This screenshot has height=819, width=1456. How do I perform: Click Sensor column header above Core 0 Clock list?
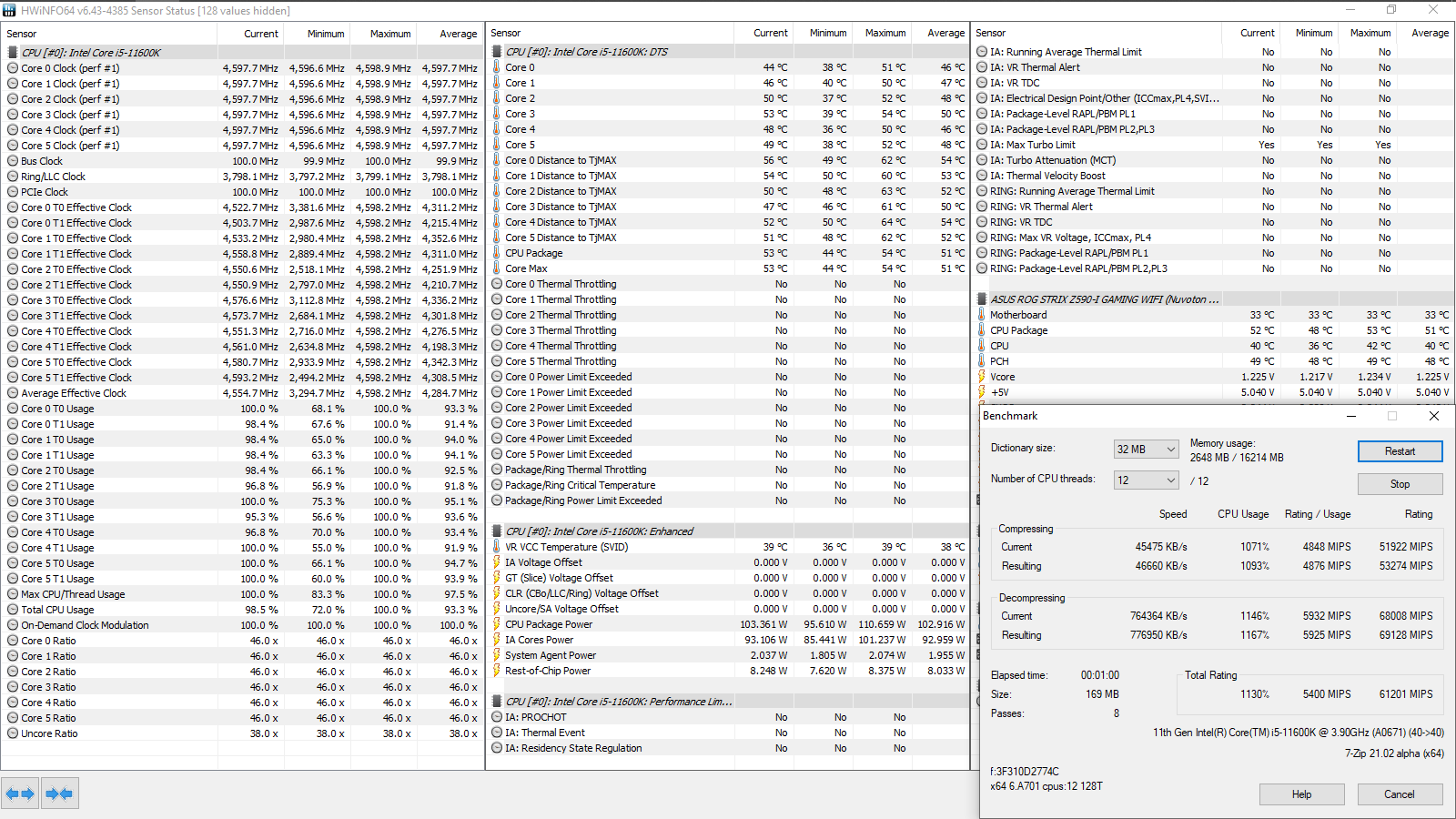[x=109, y=34]
